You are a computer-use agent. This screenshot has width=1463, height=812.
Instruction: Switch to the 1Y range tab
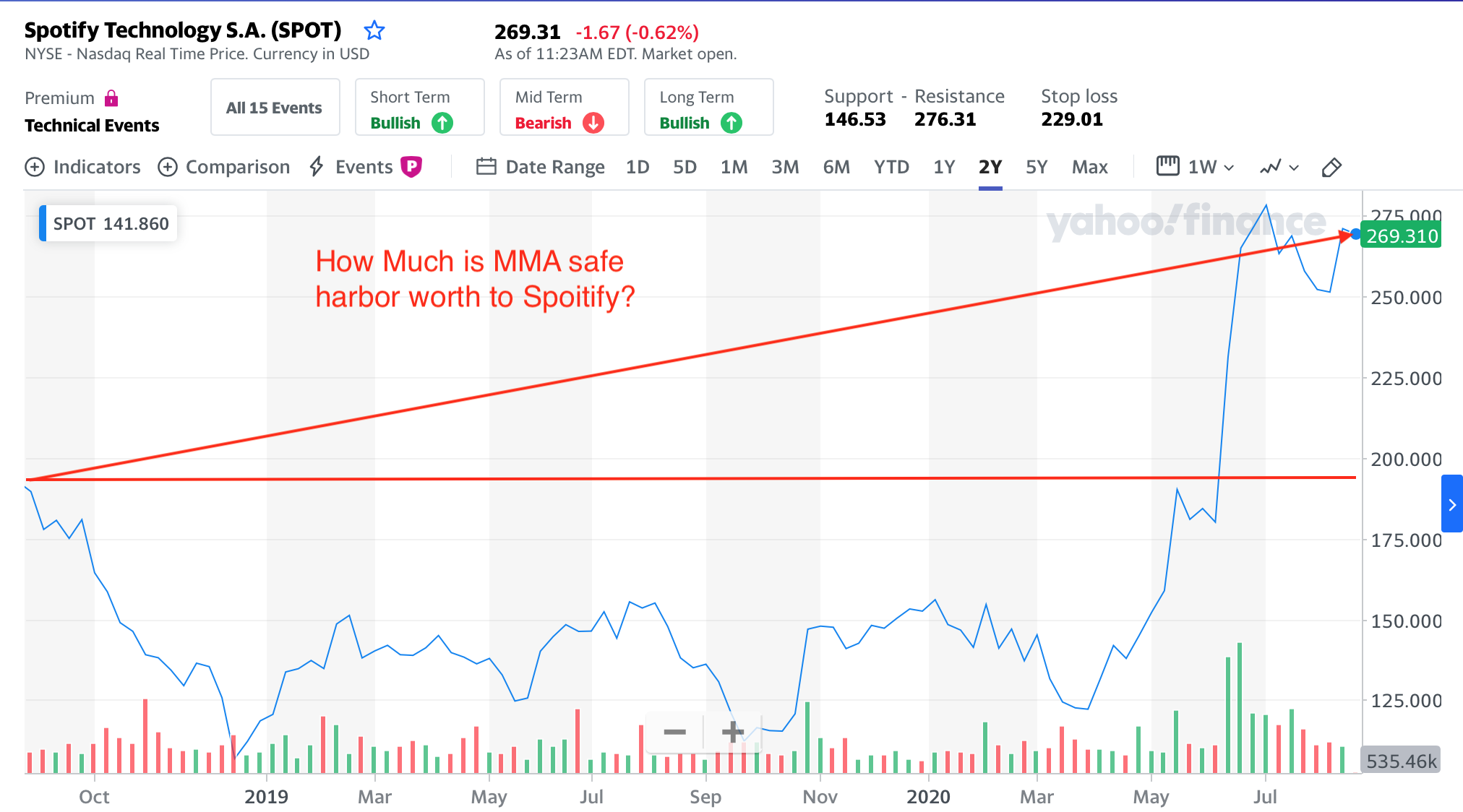[x=944, y=167]
